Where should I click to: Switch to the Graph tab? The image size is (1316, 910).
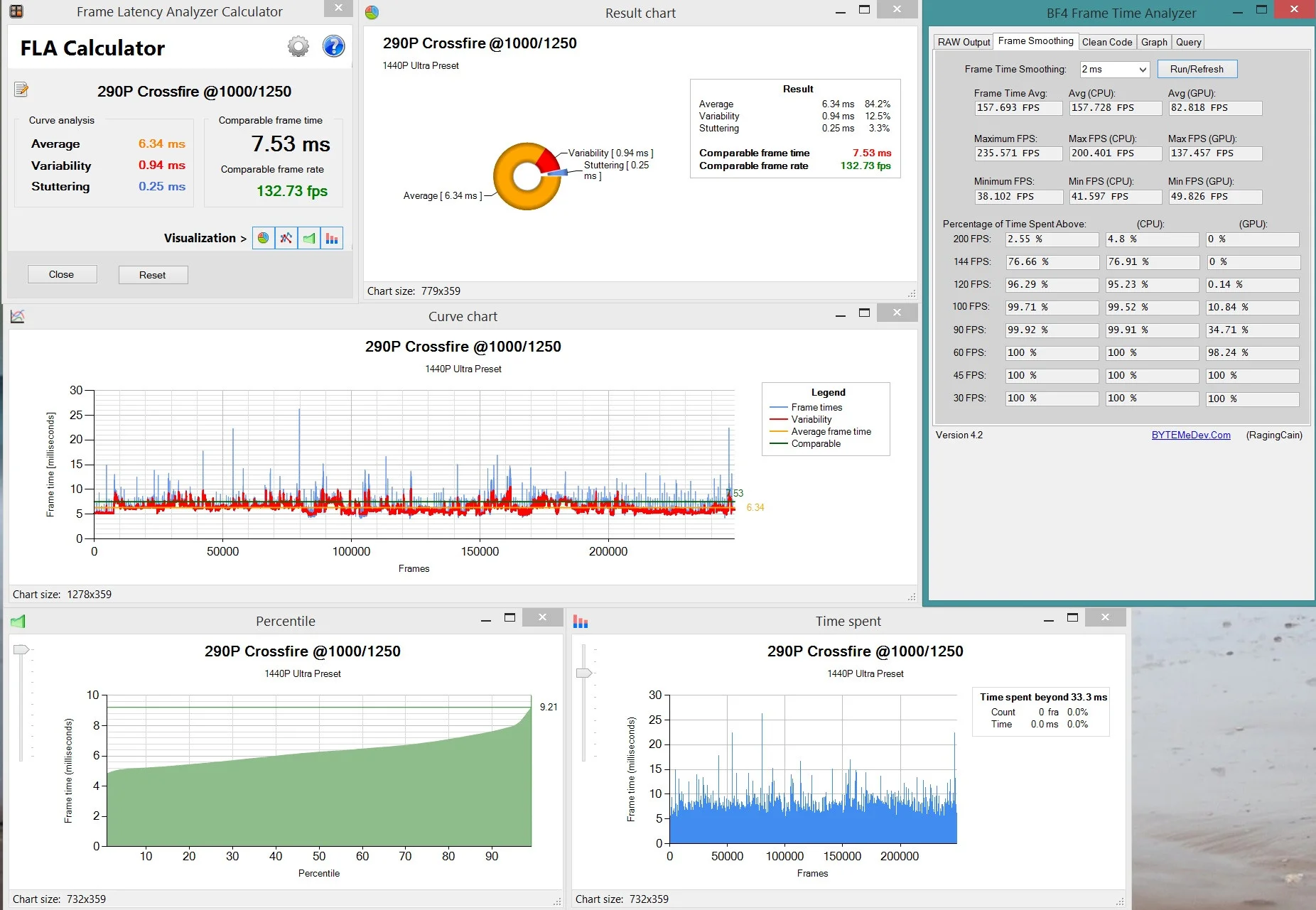coord(1154,42)
